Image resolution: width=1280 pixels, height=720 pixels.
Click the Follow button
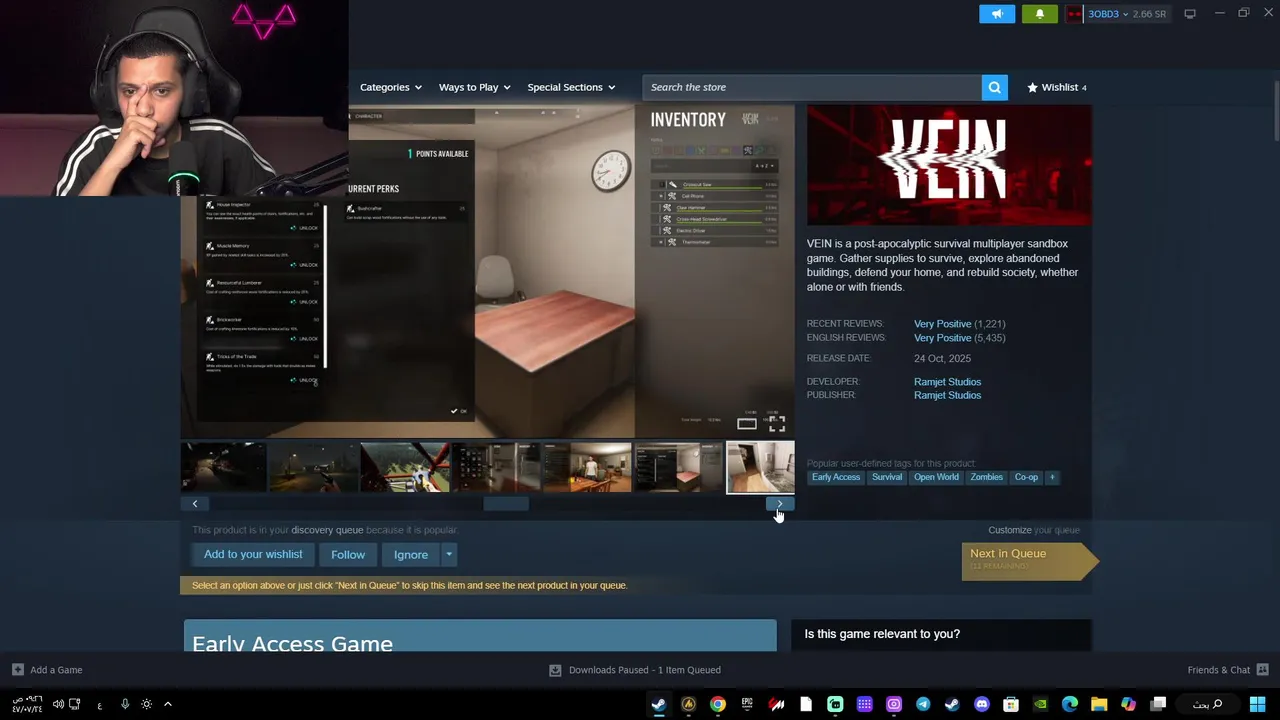348,554
